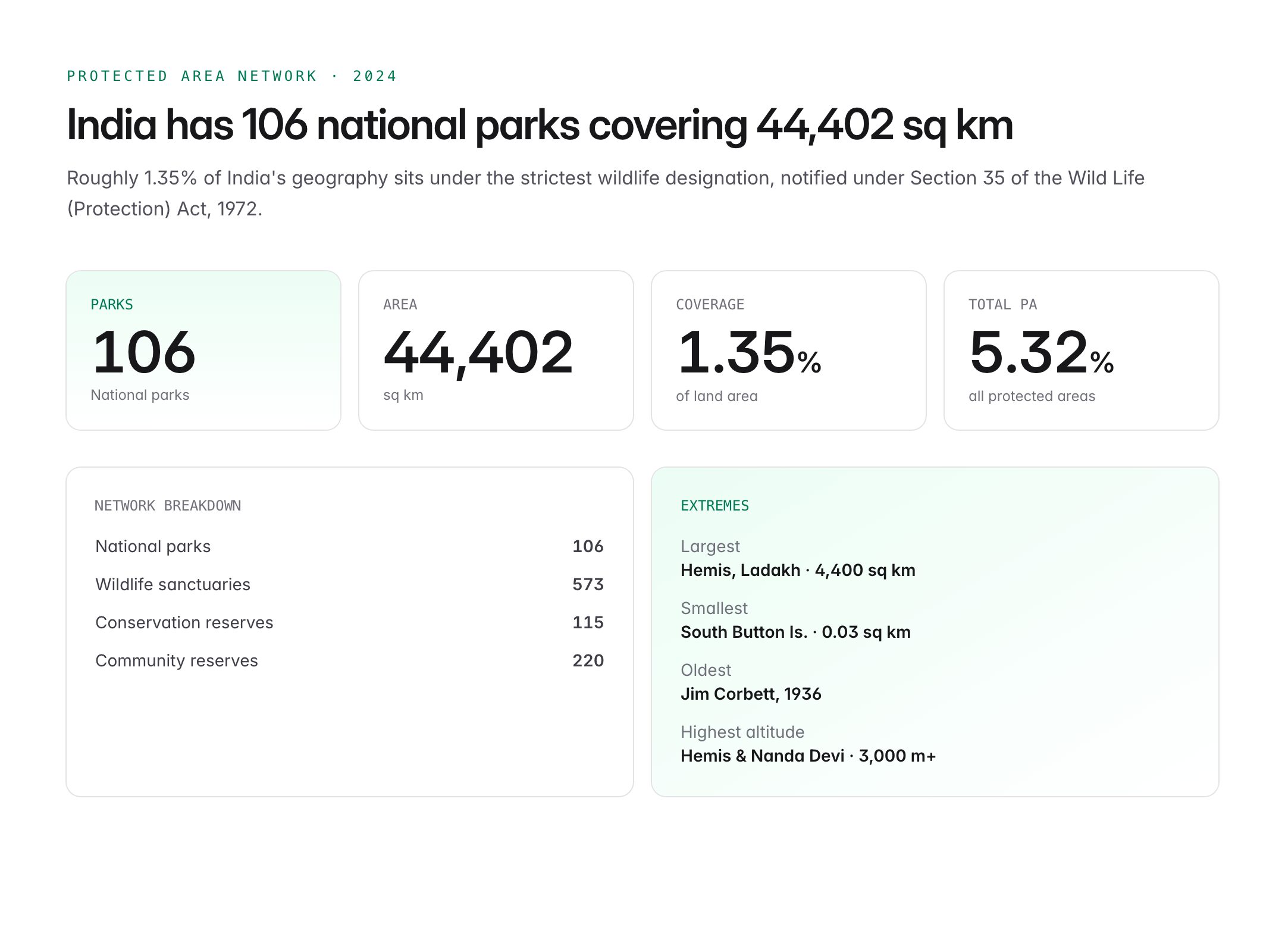Select the 'Community reserves' row label
The image size is (1285, 952).
pyautogui.click(x=177, y=660)
